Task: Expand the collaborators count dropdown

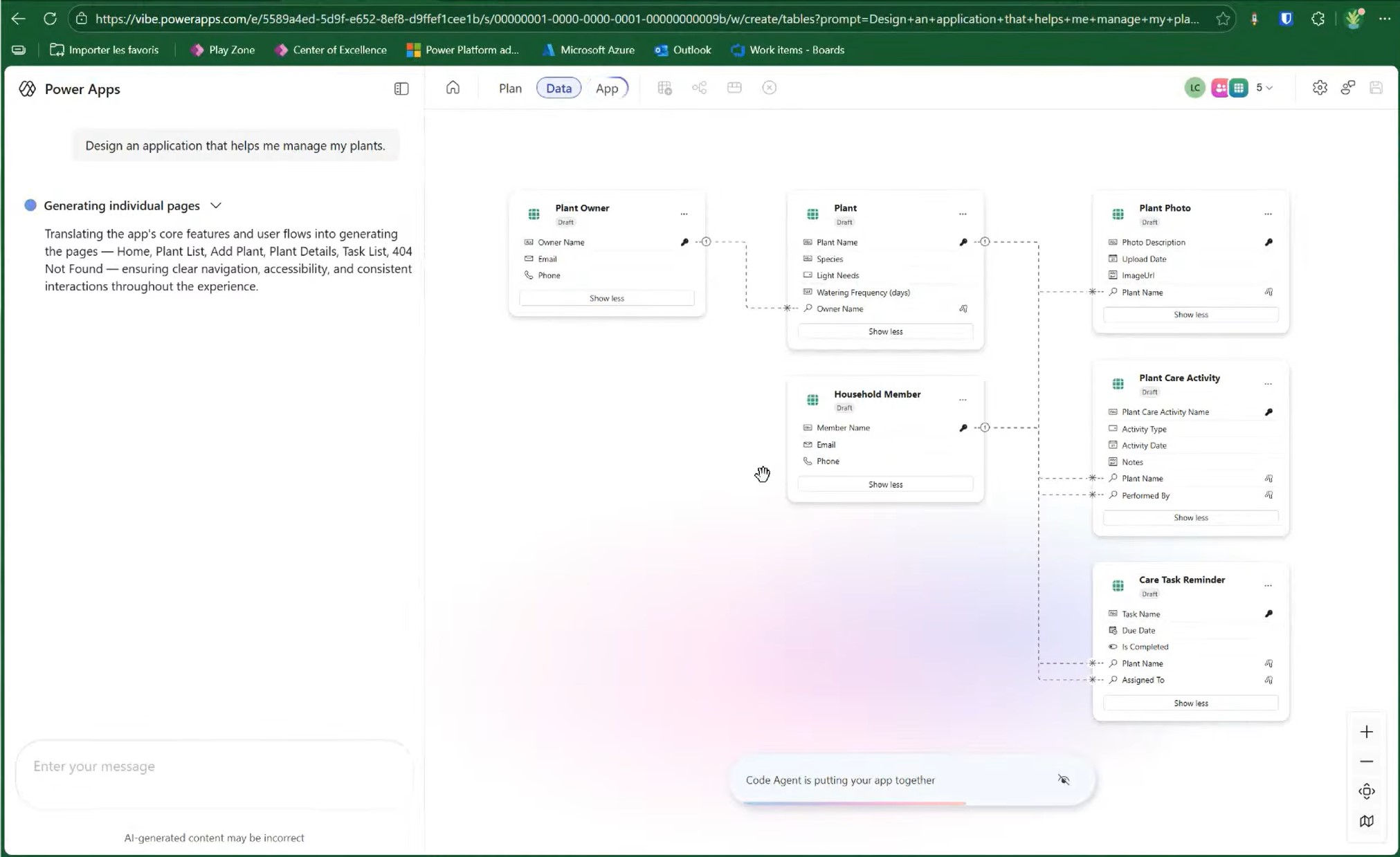Action: point(1265,88)
